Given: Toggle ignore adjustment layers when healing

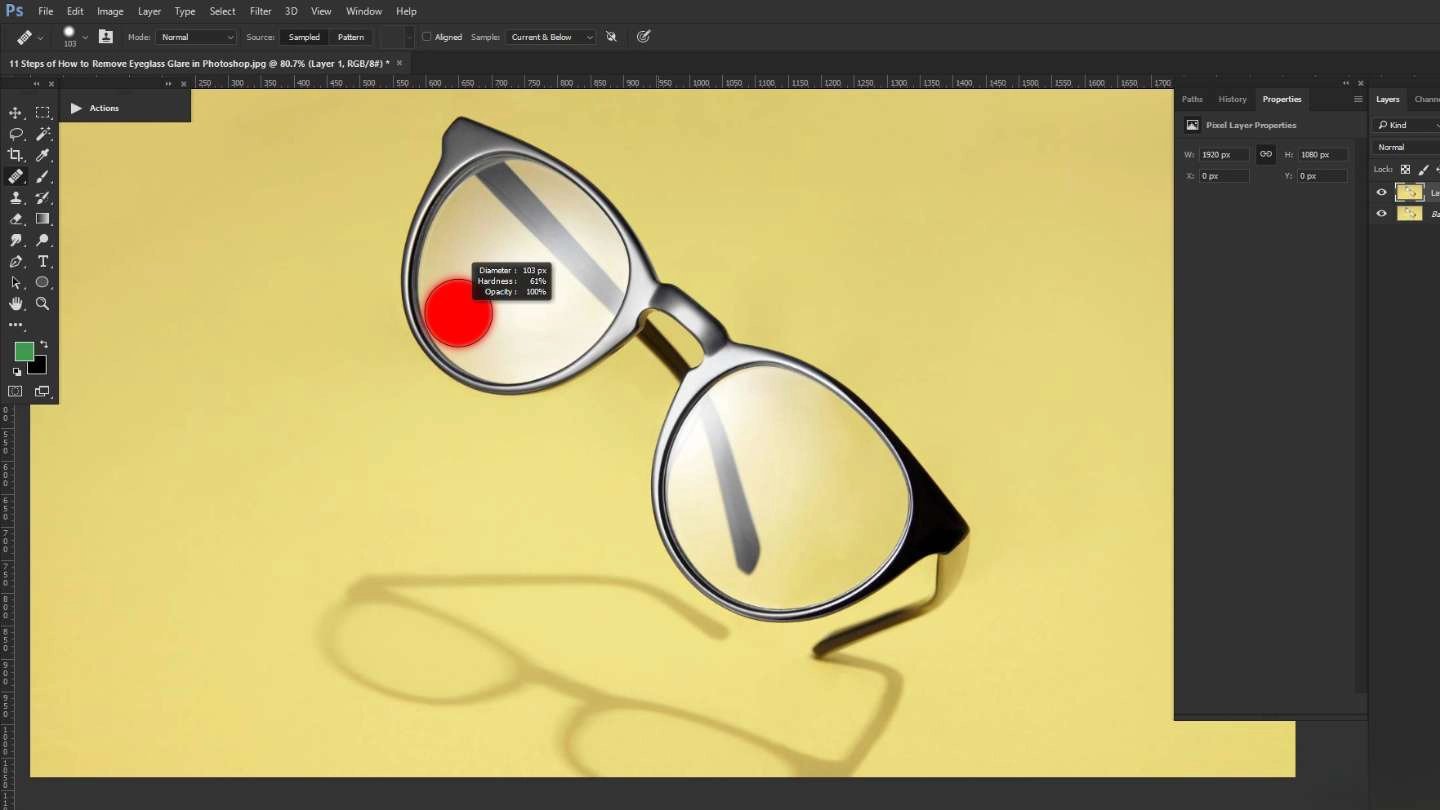Looking at the screenshot, I should click(x=611, y=37).
